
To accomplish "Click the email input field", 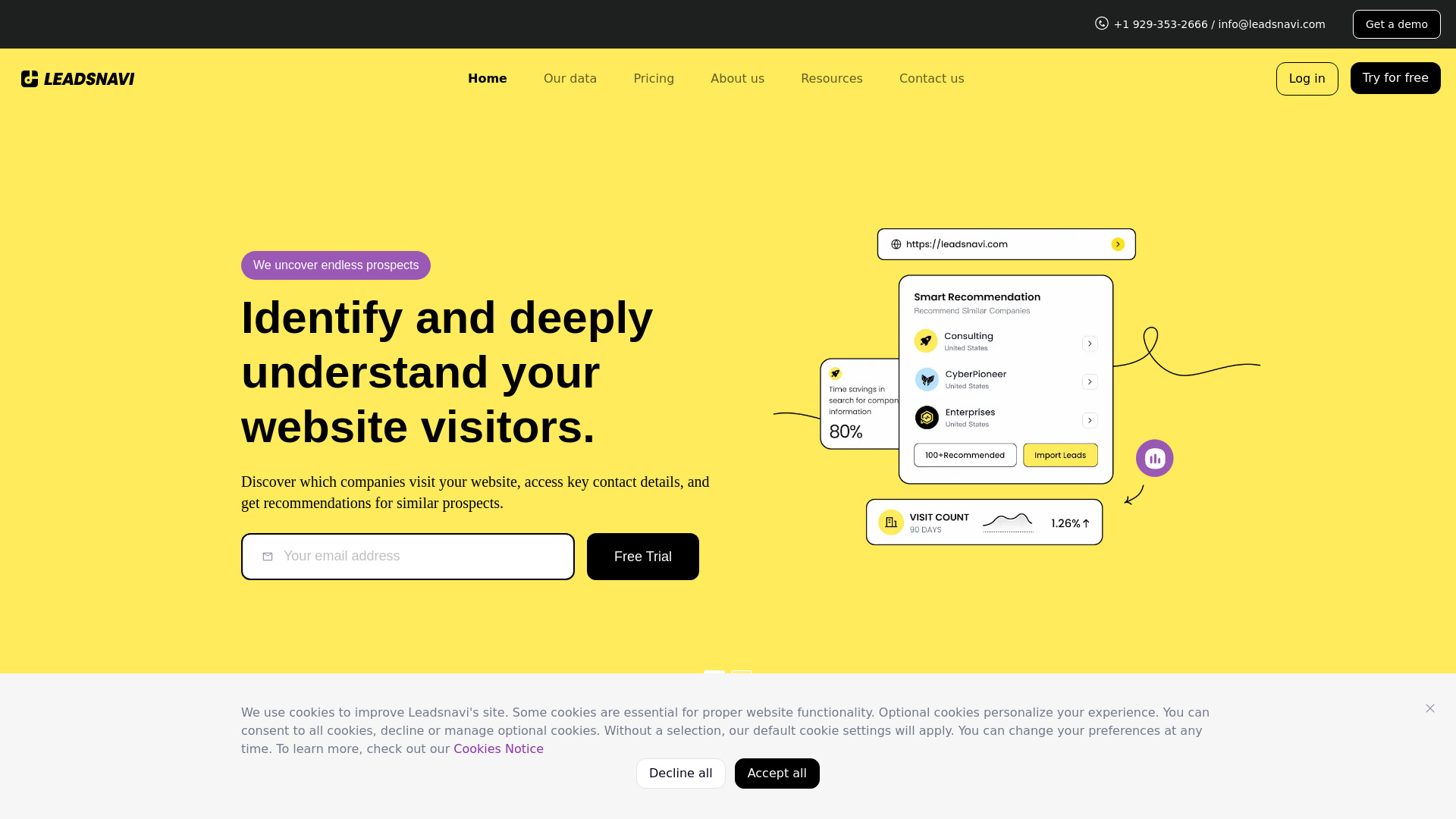I will [408, 556].
